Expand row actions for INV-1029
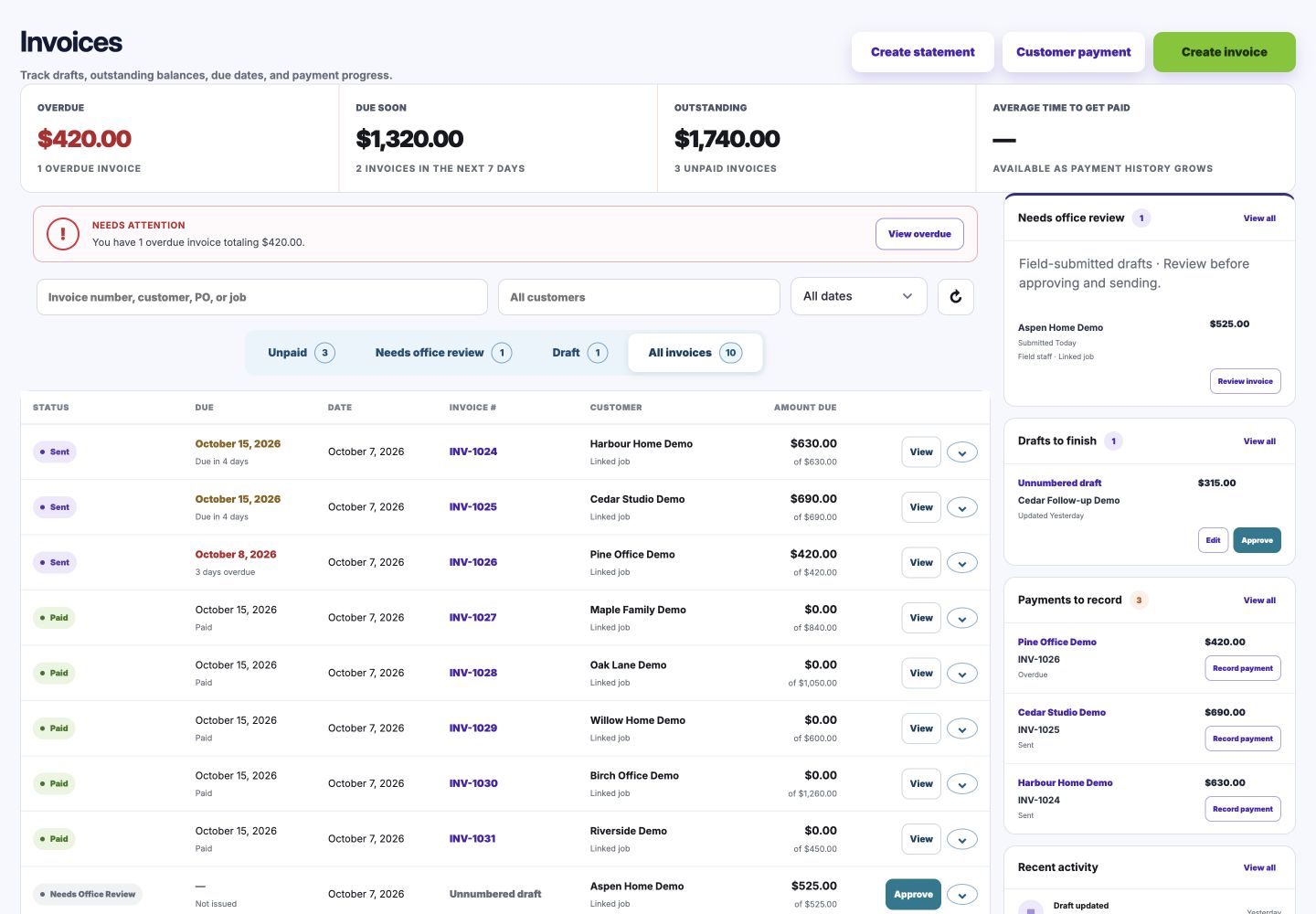The image size is (1316, 914). point(962,728)
